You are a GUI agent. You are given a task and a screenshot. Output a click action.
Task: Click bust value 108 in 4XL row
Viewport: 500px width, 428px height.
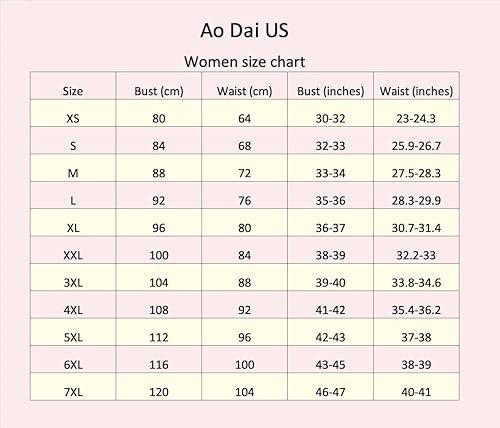click(x=159, y=310)
